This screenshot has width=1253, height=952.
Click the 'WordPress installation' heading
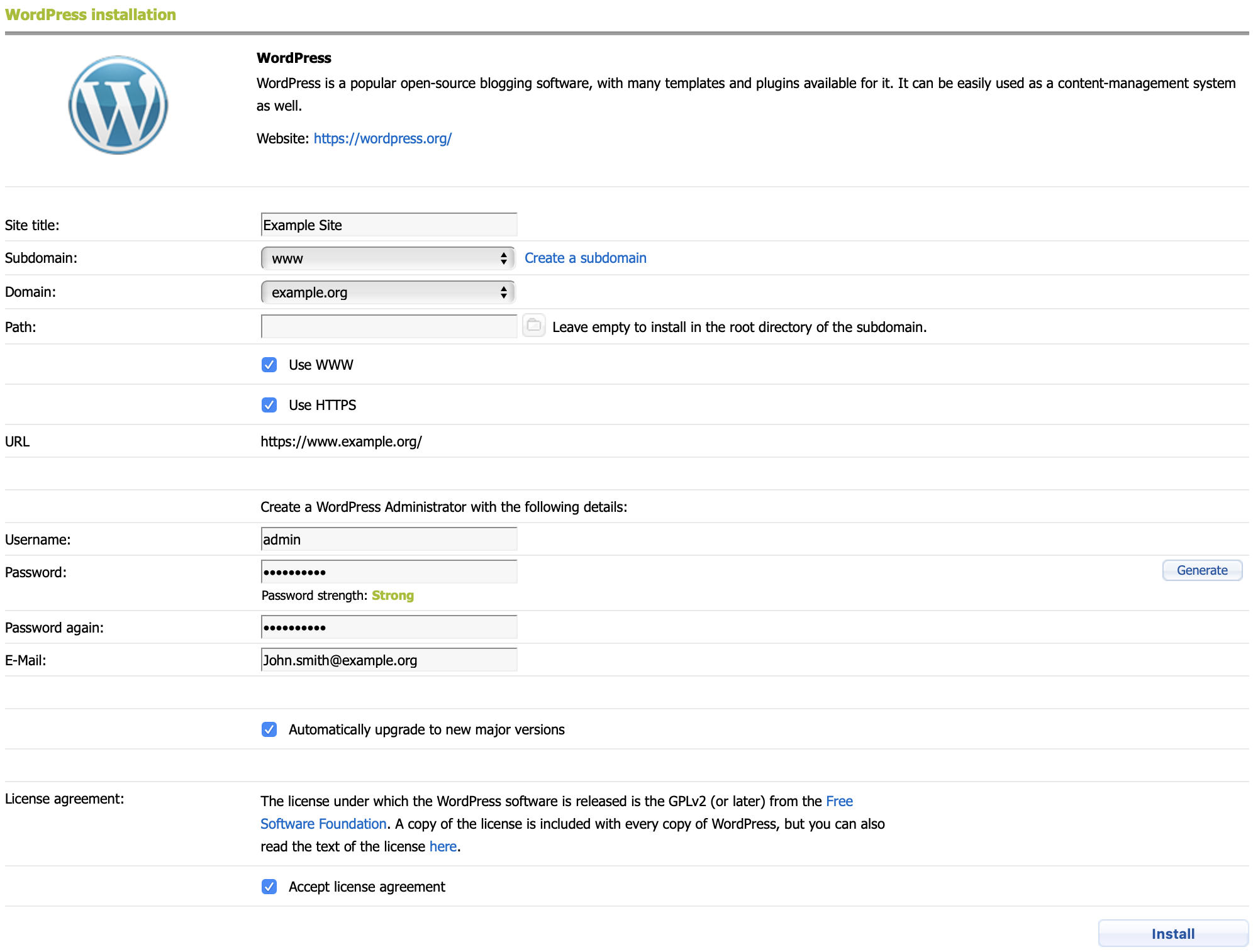[91, 14]
